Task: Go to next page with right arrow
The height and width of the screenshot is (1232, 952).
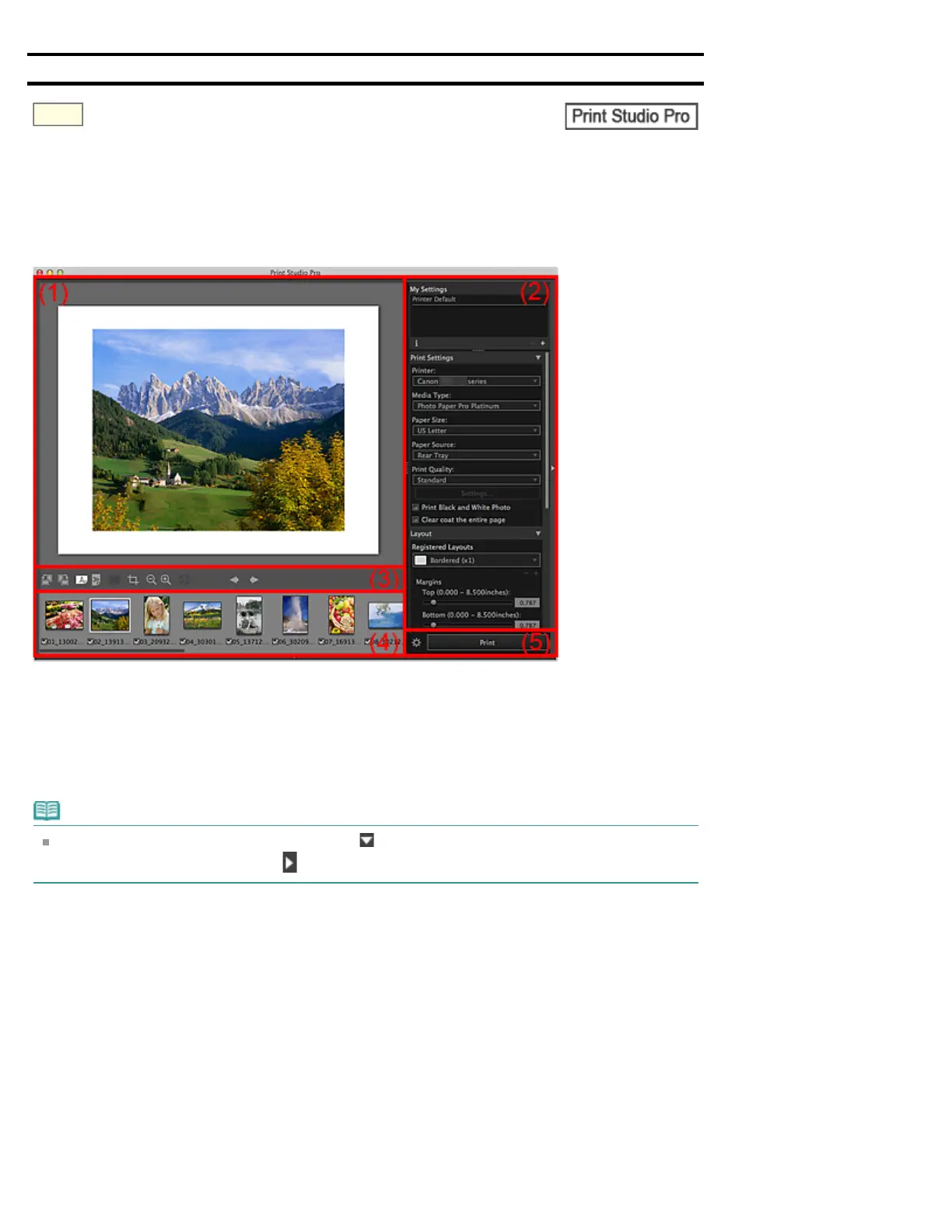Action: click(254, 579)
